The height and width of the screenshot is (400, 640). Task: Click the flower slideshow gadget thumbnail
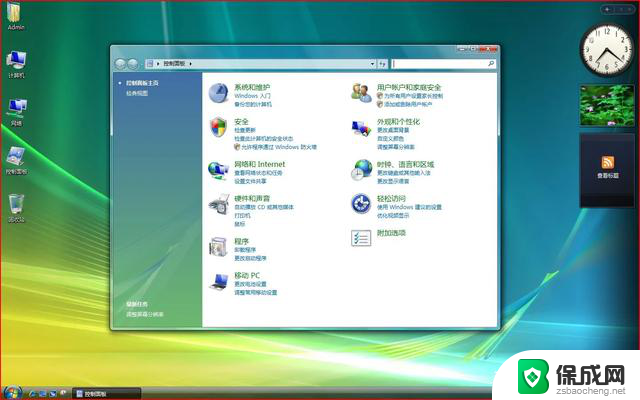(x=607, y=105)
